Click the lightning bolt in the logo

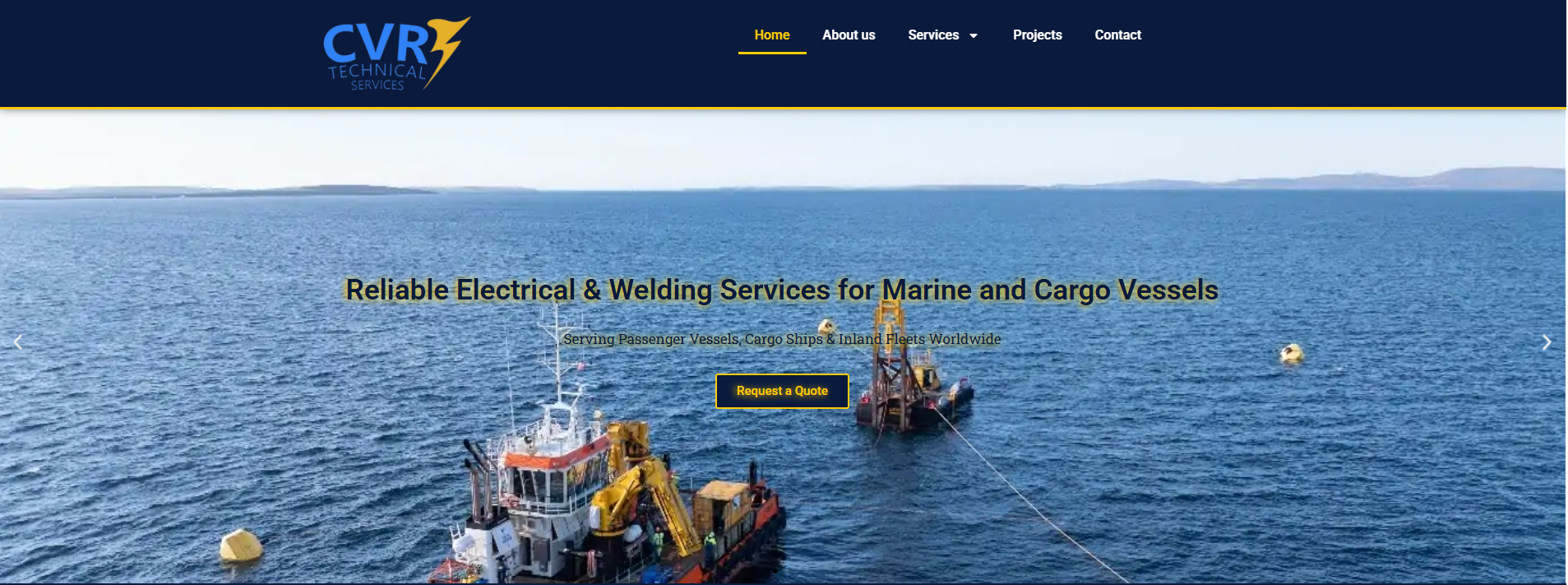click(x=448, y=51)
